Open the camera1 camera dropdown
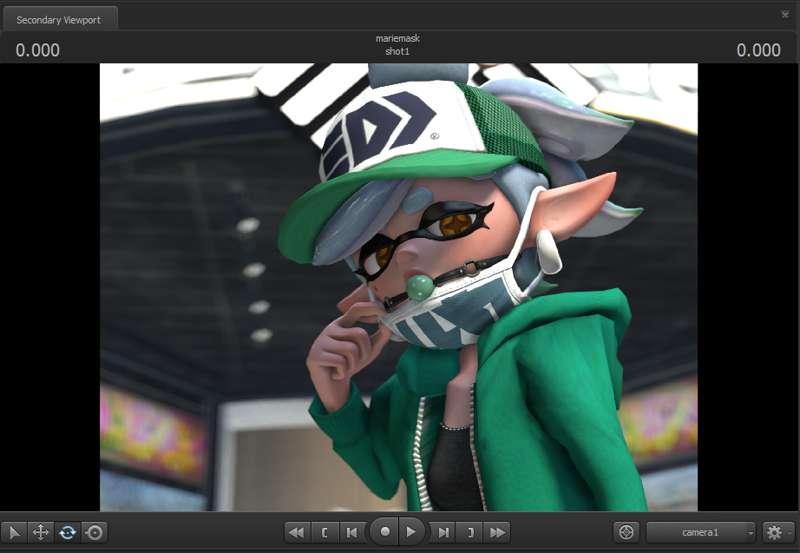Image resolution: width=800 pixels, height=553 pixels. pyautogui.click(x=701, y=533)
